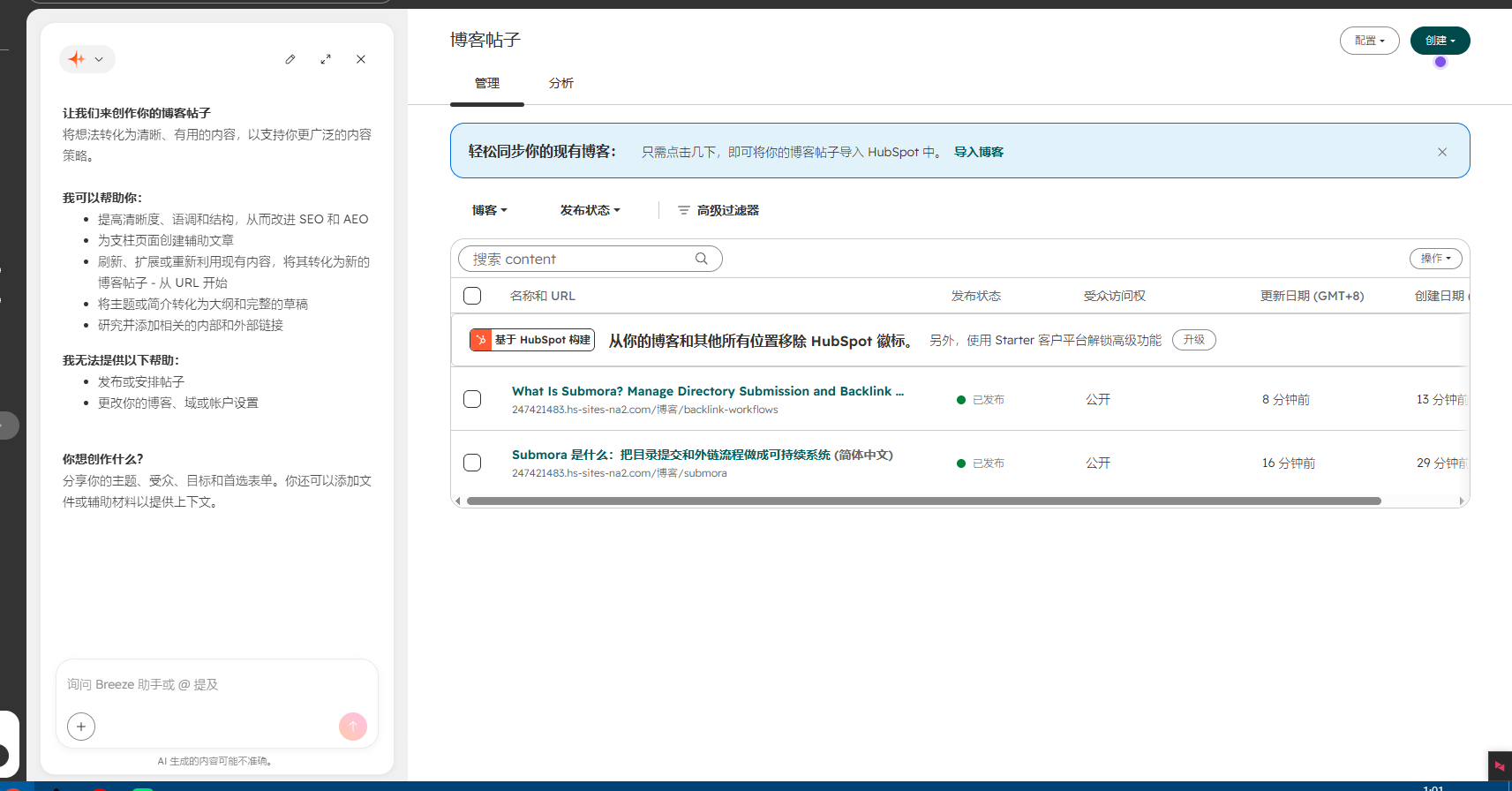This screenshot has height=791, width=1512.
Task: Open the 发布状态 filter dropdown
Action: click(591, 210)
